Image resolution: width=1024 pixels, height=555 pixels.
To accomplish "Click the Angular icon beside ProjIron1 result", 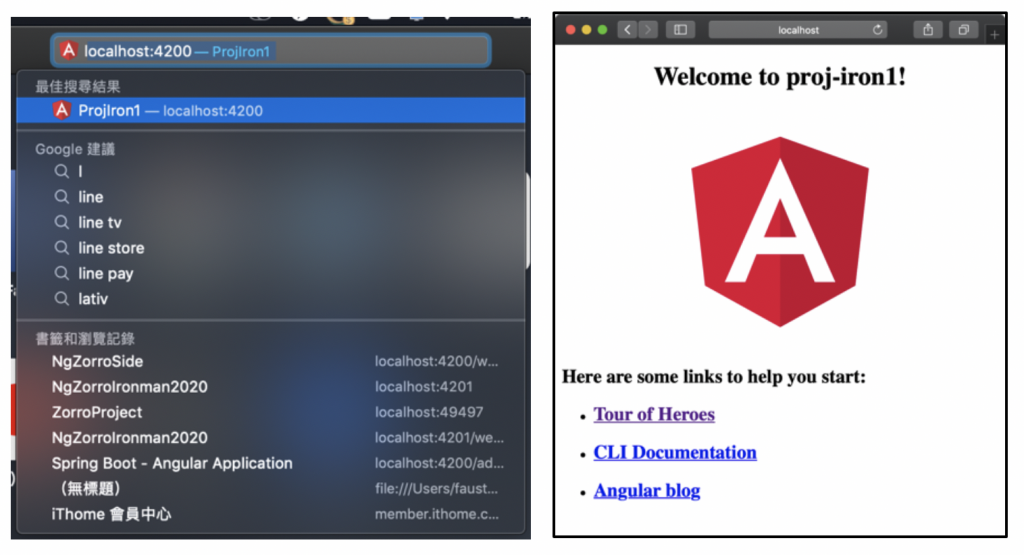I will click(x=61, y=110).
